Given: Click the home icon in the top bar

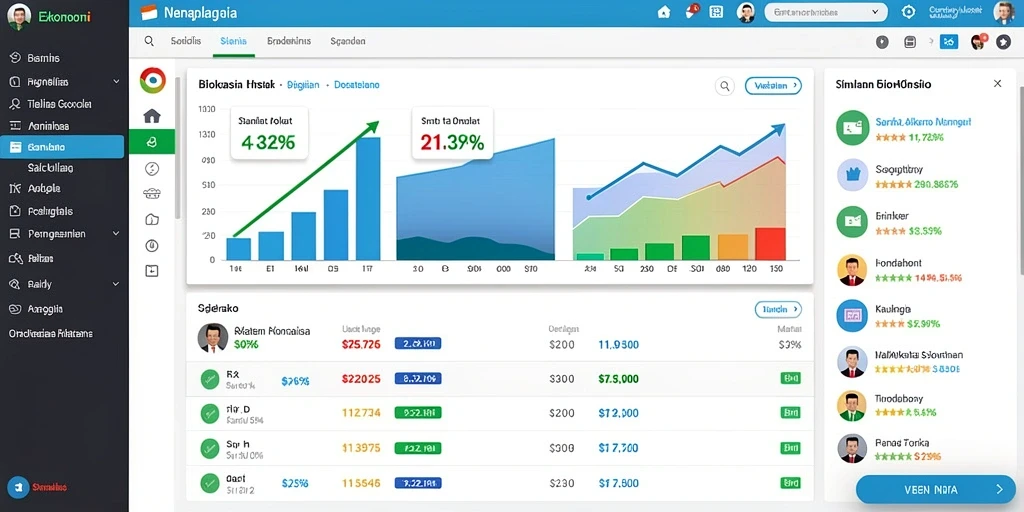Looking at the screenshot, I should coord(664,12).
